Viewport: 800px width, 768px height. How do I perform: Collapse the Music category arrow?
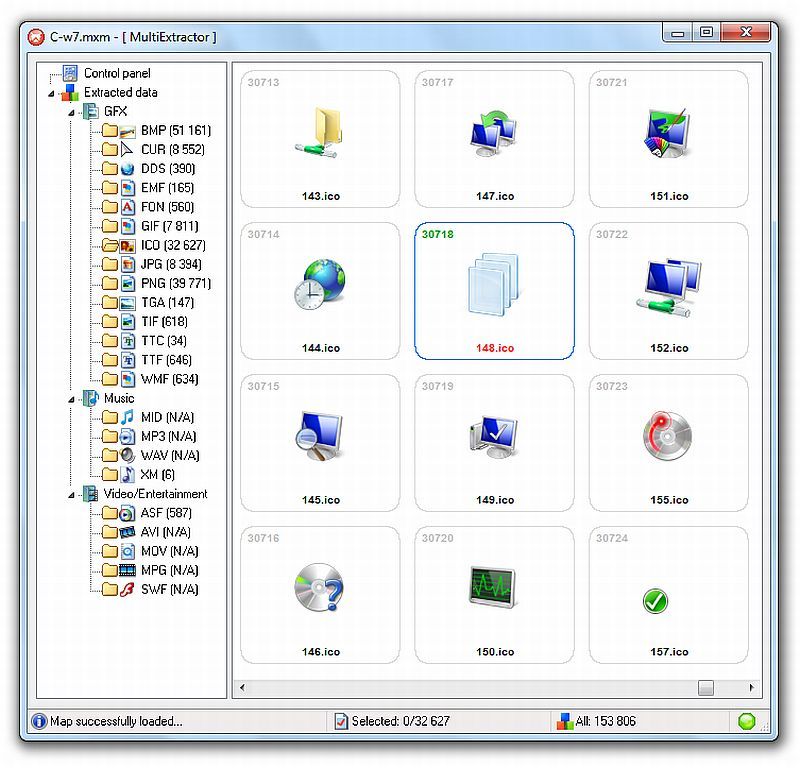click(x=71, y=400)
